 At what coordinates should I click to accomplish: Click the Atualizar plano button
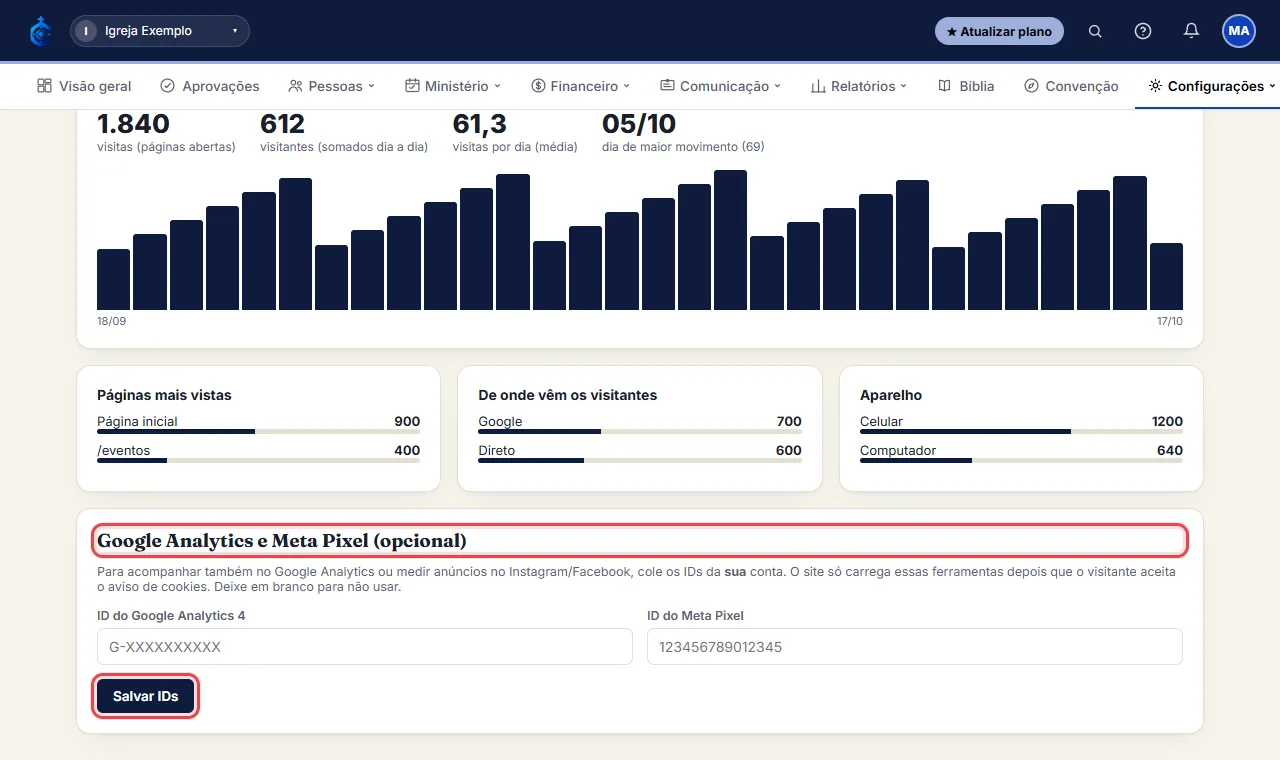click(999, 31)
